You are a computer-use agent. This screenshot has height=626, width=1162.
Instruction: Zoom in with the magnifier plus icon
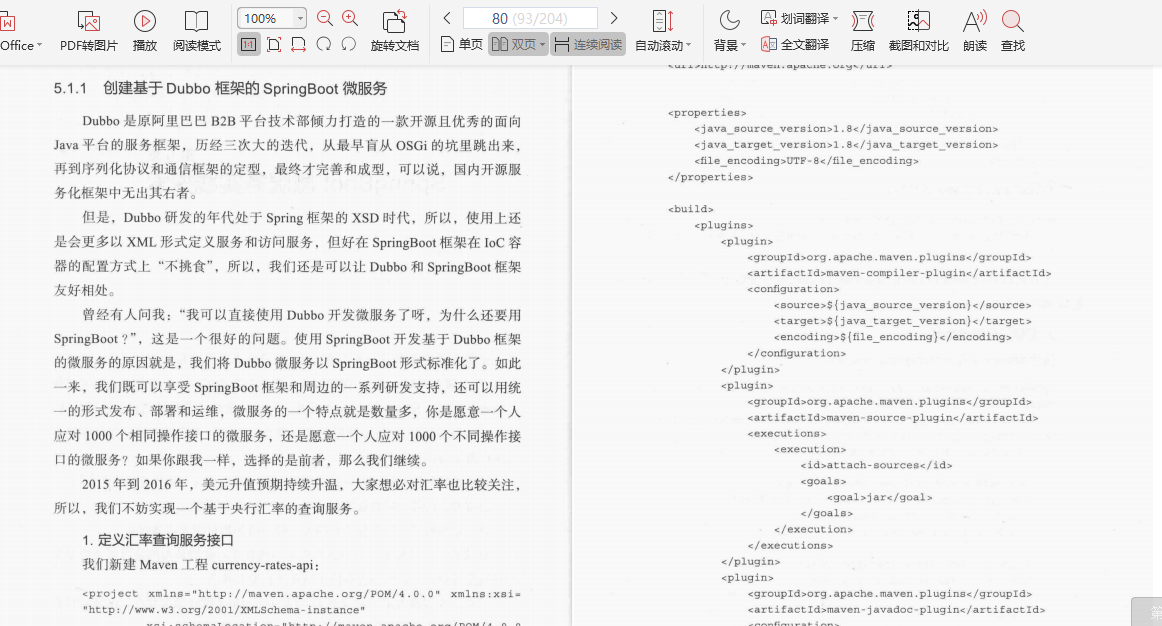pyautogui.click(x=349, y=17)
